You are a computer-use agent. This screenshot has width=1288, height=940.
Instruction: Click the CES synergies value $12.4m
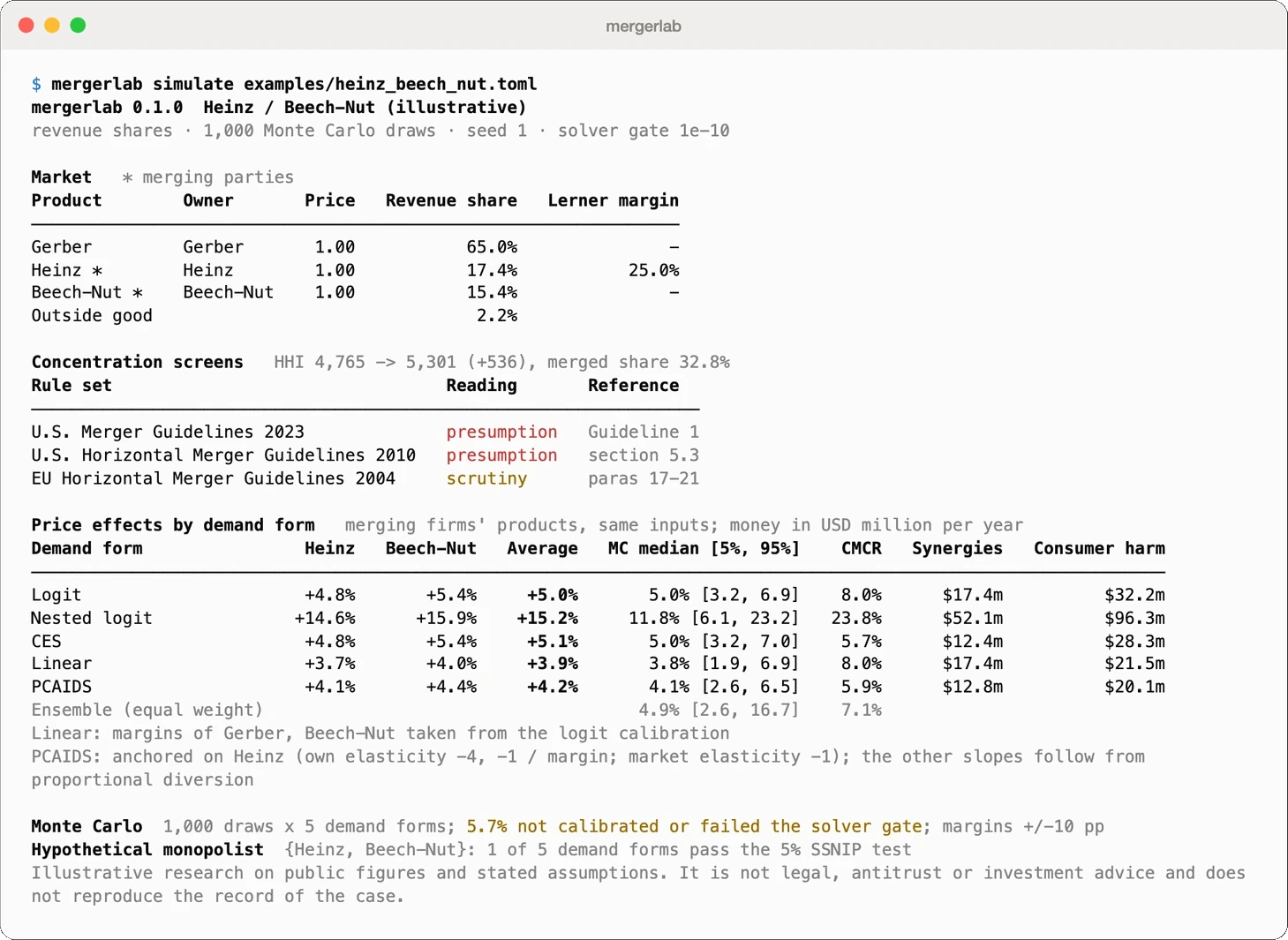coord(973,642)
